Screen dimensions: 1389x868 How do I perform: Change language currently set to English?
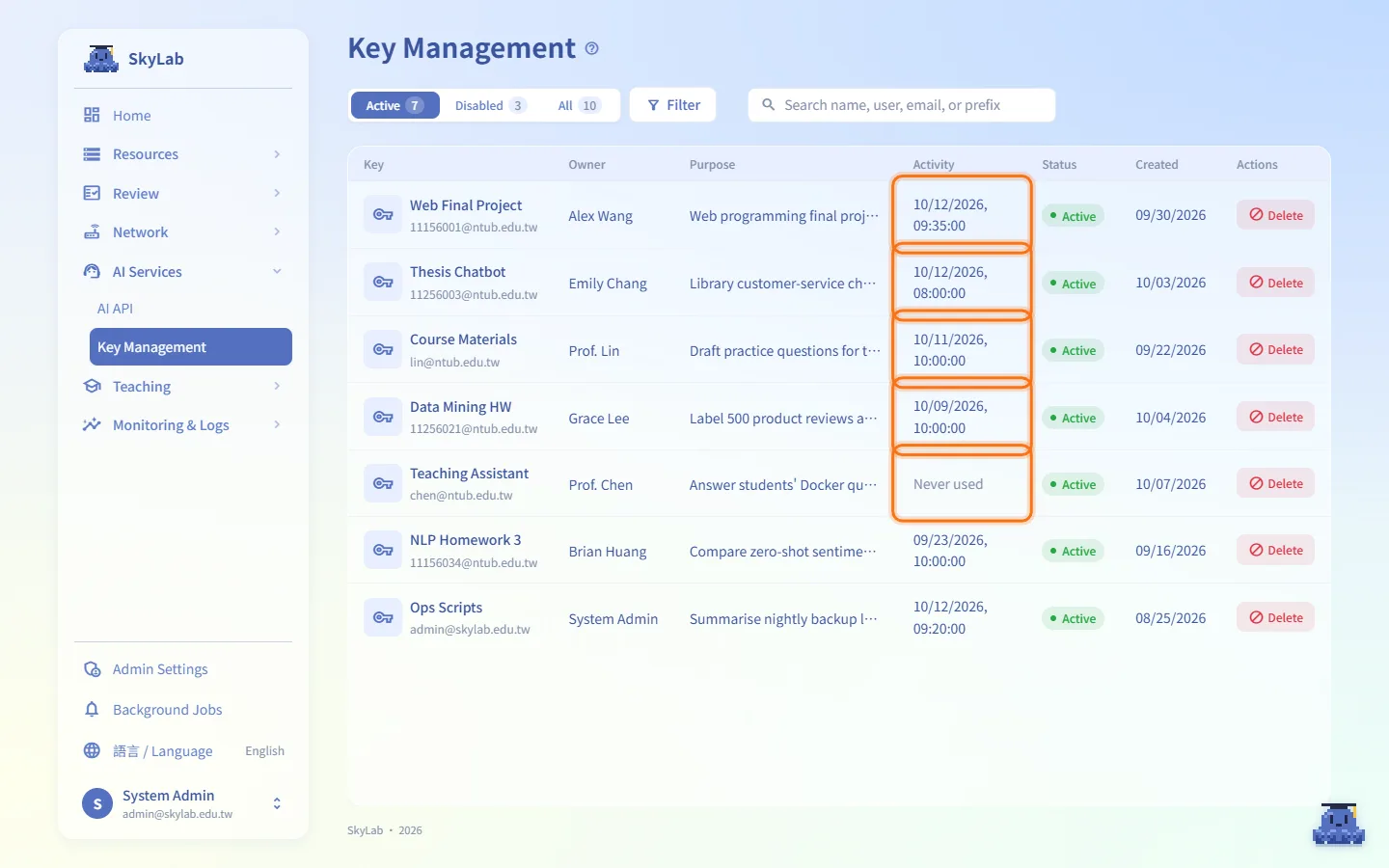pyautogui.click(x=264, y=751)
